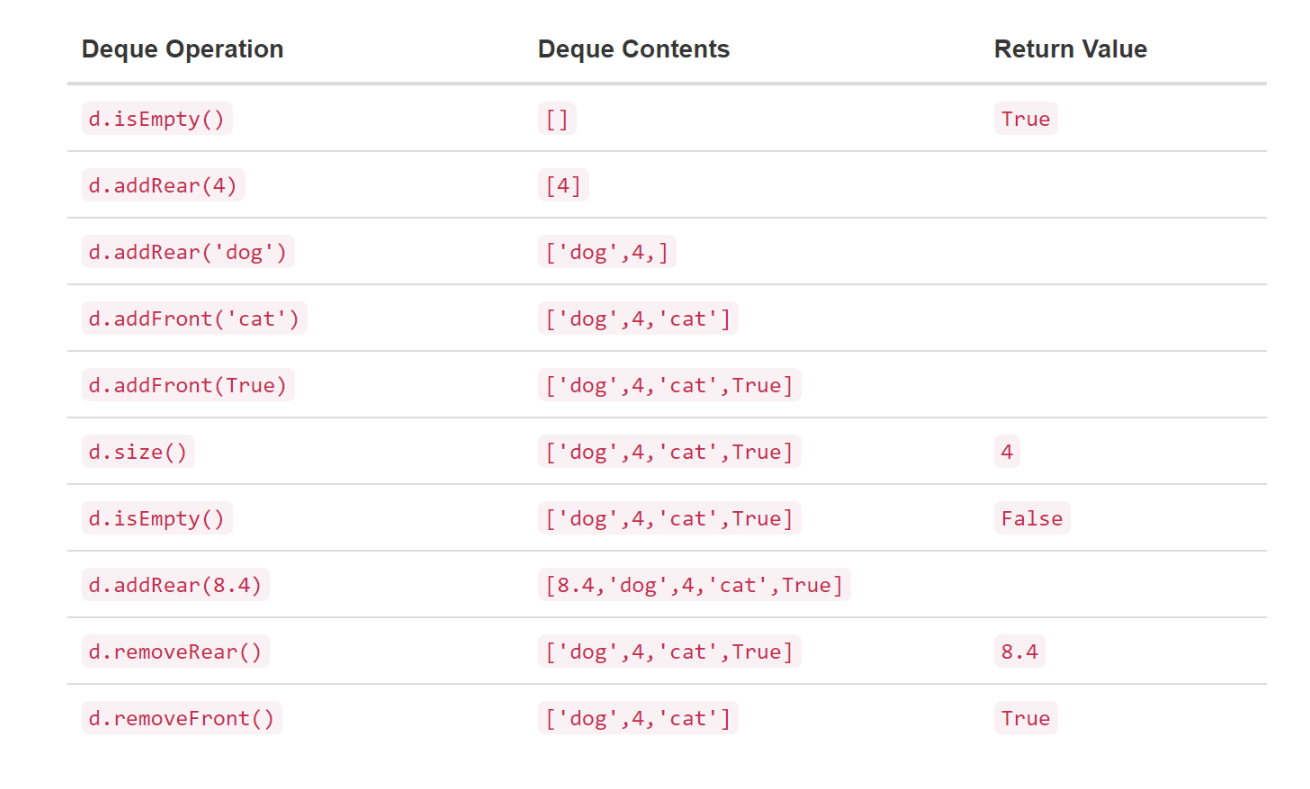The height and width of the screenshot is (789, 1310).
Task: Click the d.removeRear() operation
Action: pos(175,652)
